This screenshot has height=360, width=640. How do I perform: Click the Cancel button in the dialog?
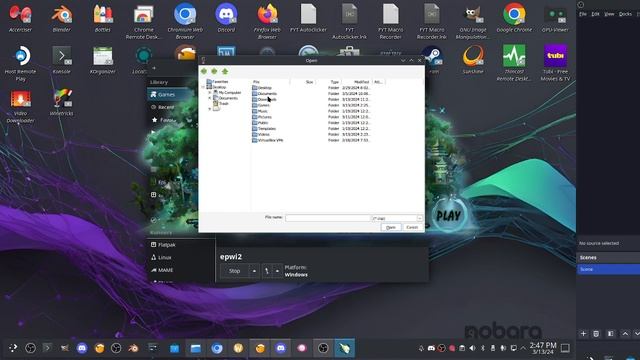tap(412, 227)
